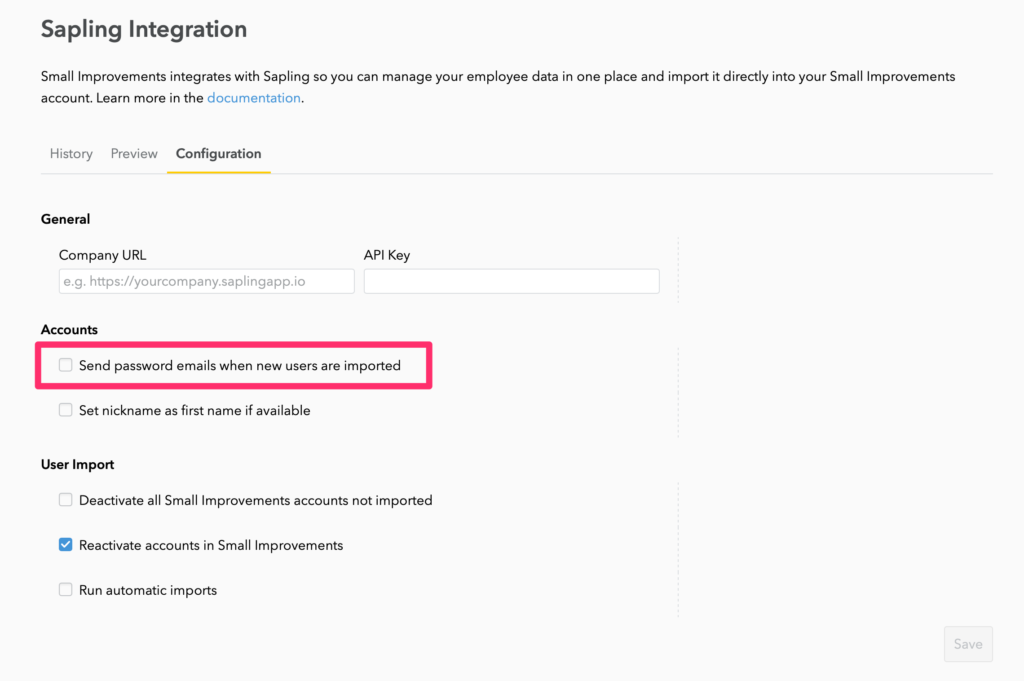Switch to the History tab

[71, 153]
